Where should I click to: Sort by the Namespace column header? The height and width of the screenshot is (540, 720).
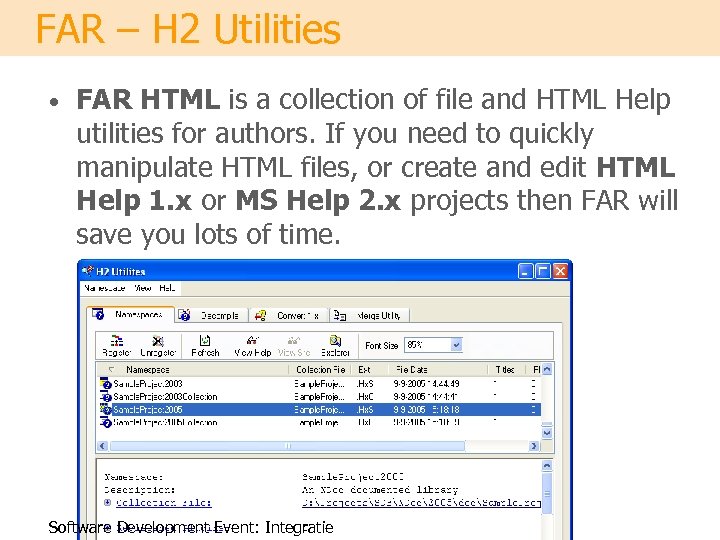[x=193, y=370]
